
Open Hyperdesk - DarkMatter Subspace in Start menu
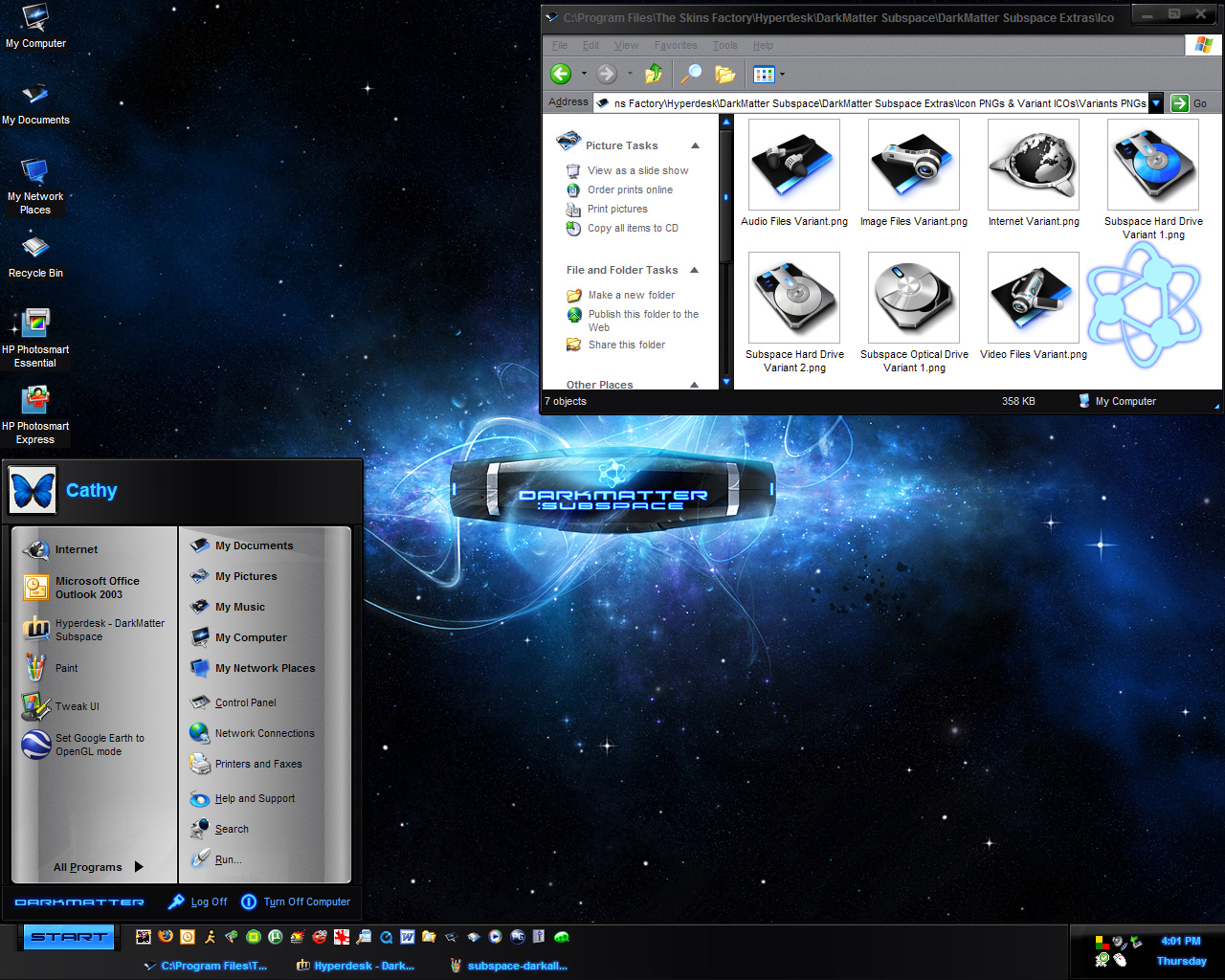[94, 630]
